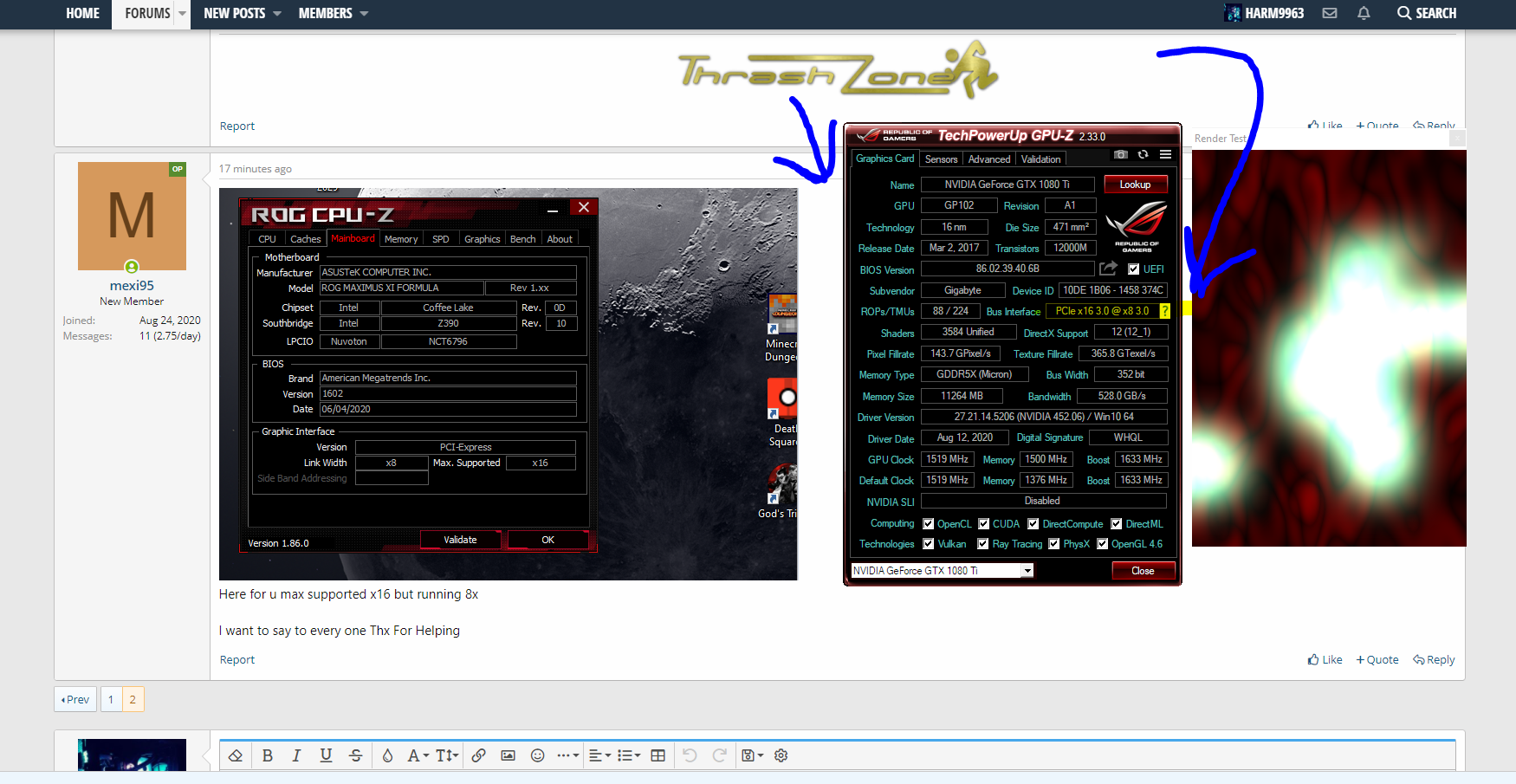The width and height of the screenshot is (1516, 784).
Task: Open the NVIDIA GeForce GTX 1080 Ti selector
Action: 943,571
